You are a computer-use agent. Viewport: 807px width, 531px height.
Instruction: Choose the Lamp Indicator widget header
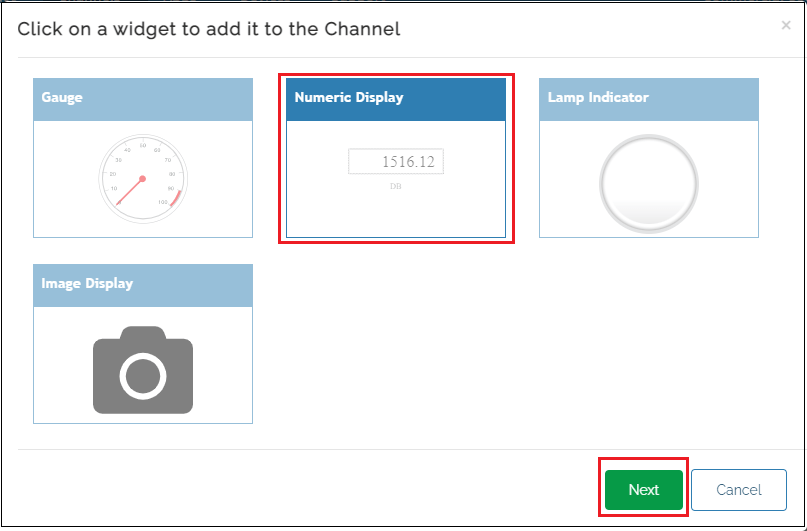click(x=648, y=98)
